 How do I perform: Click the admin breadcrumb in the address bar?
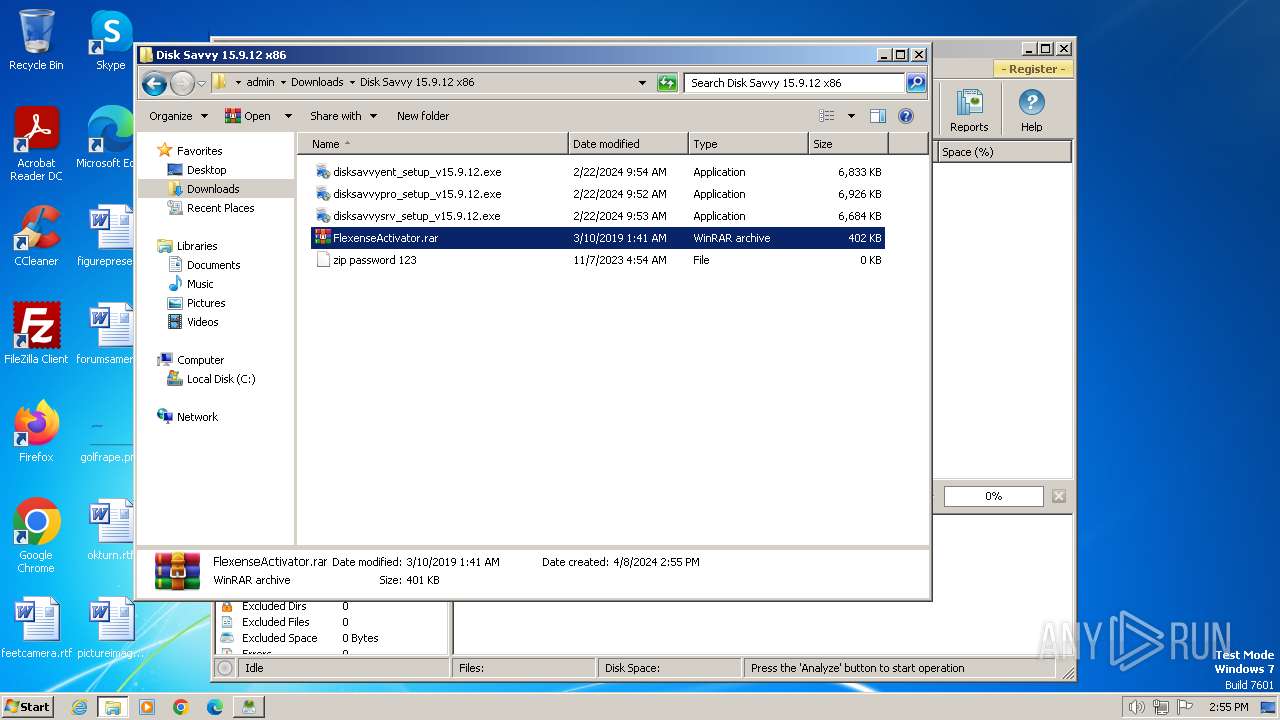tap(260, 83)
